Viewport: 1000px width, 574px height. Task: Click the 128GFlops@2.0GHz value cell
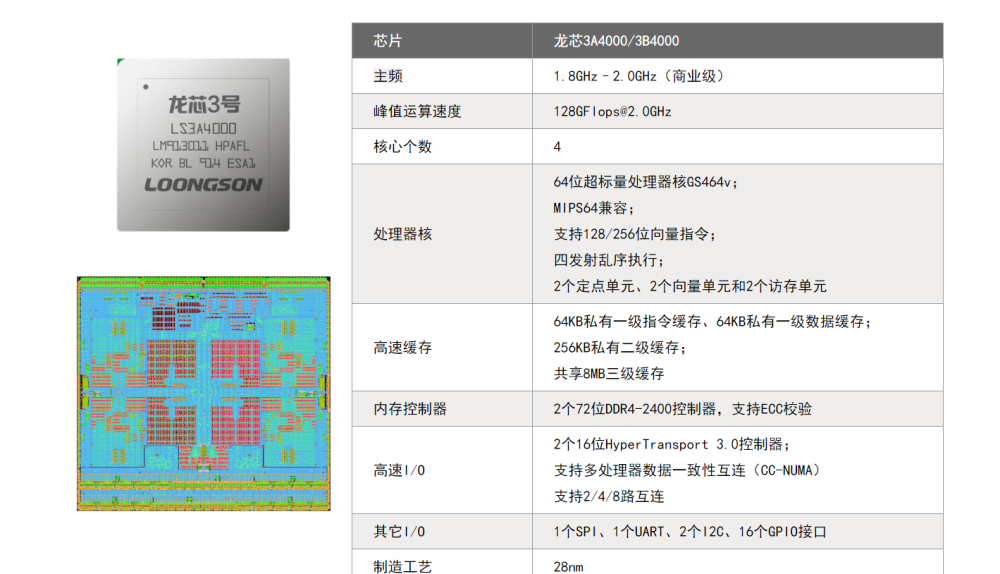(612, 111)
